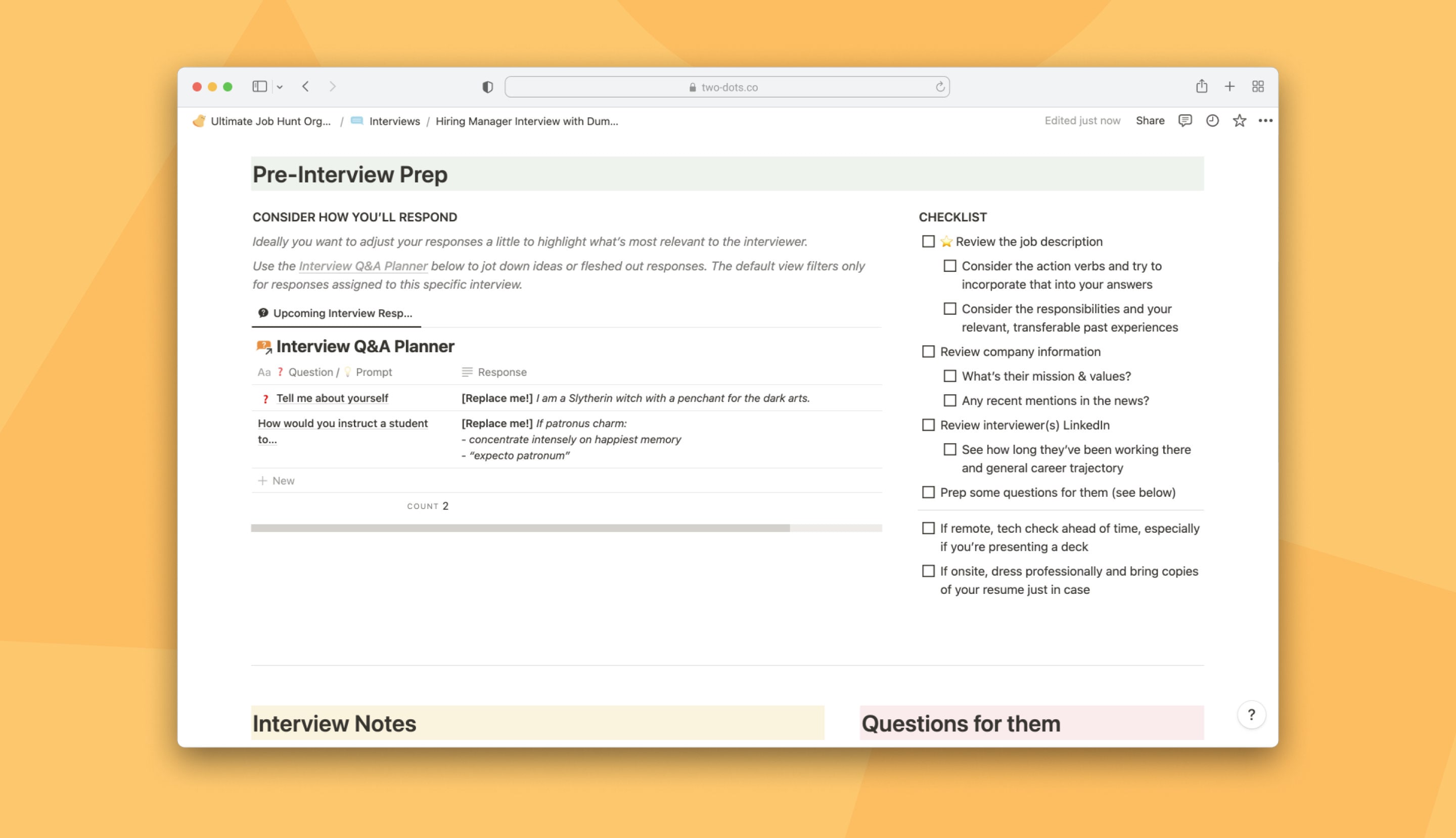Open the Safari share sheet icon
The height and width of the screenshot is (838, 1456).
tap(1201, 86)
